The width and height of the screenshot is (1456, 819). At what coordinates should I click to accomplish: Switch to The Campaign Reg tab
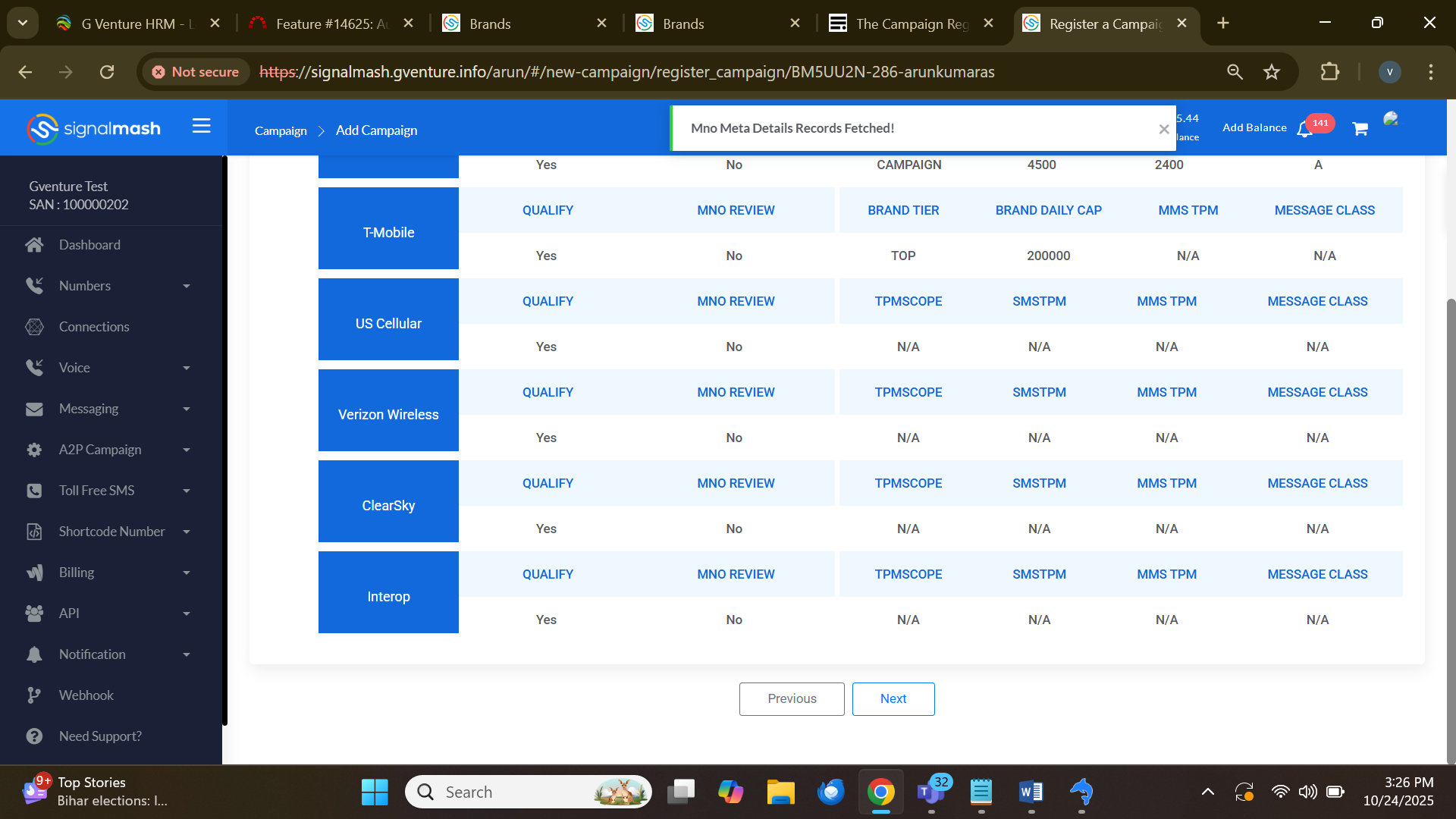point(911,24)
